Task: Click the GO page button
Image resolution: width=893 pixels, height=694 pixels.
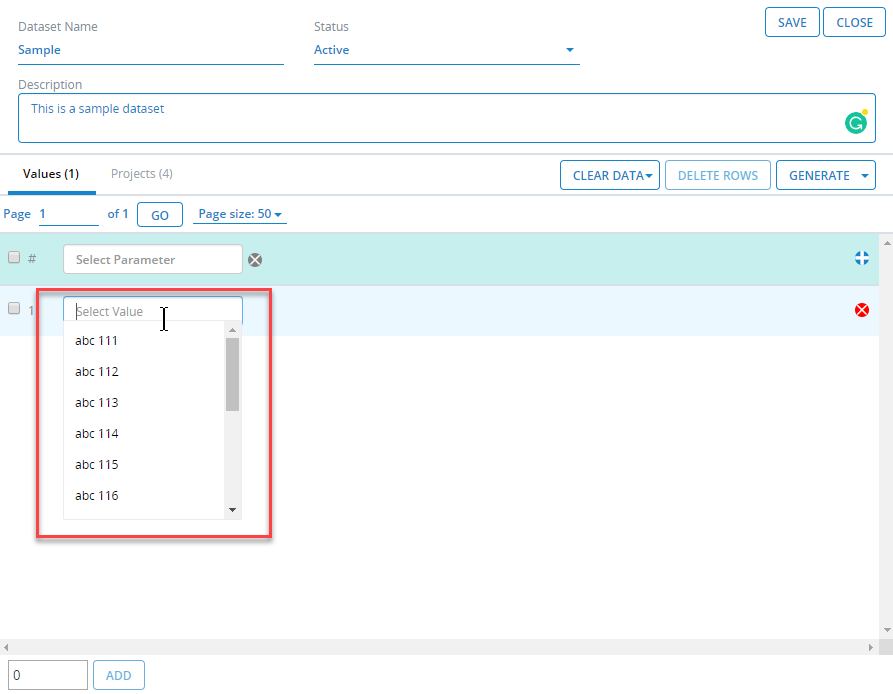Action: (160, 215)
